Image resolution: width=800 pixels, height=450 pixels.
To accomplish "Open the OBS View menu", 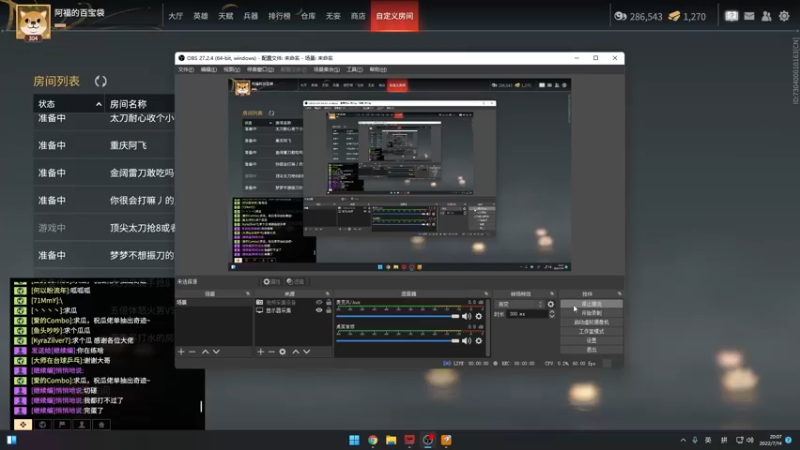I will click(231, 69).
